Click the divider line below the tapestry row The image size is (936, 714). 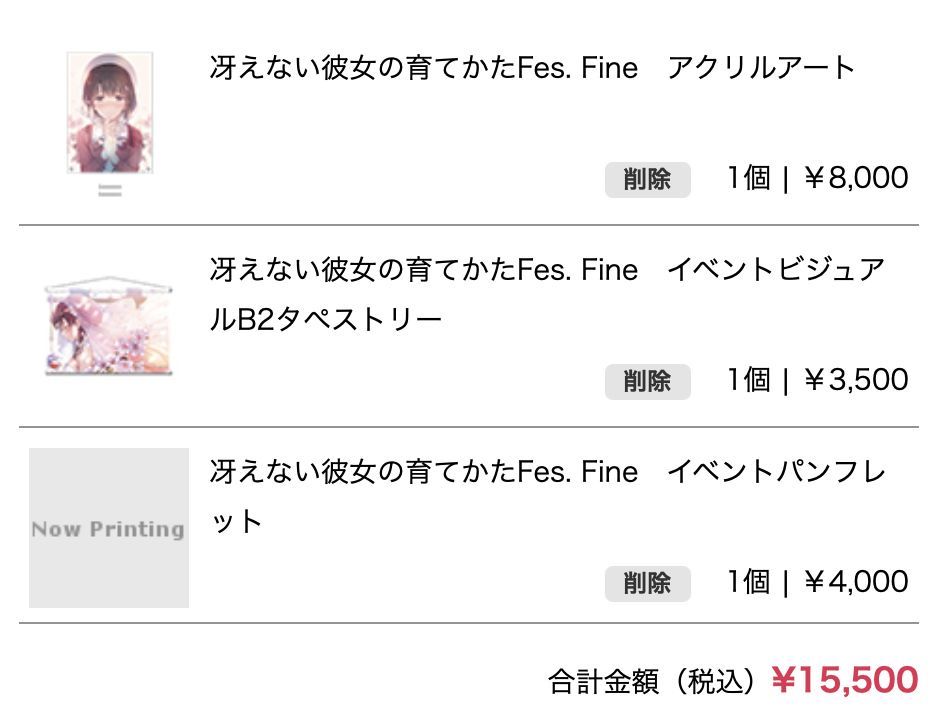click(x=468, y=427)
